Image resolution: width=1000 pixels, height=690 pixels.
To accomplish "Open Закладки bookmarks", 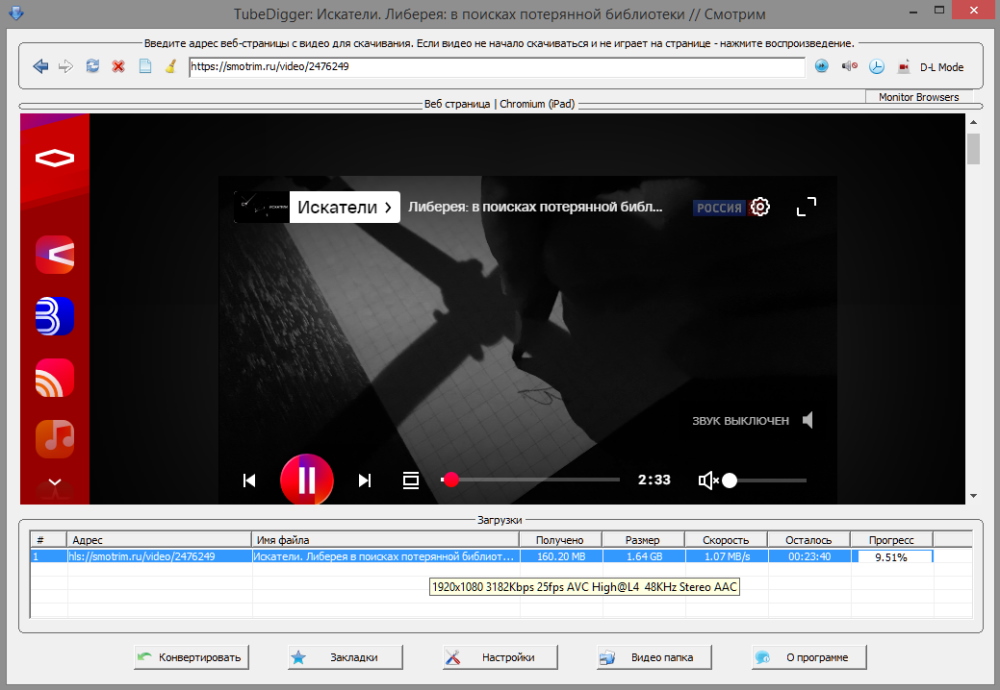I will tap(345, 657).
